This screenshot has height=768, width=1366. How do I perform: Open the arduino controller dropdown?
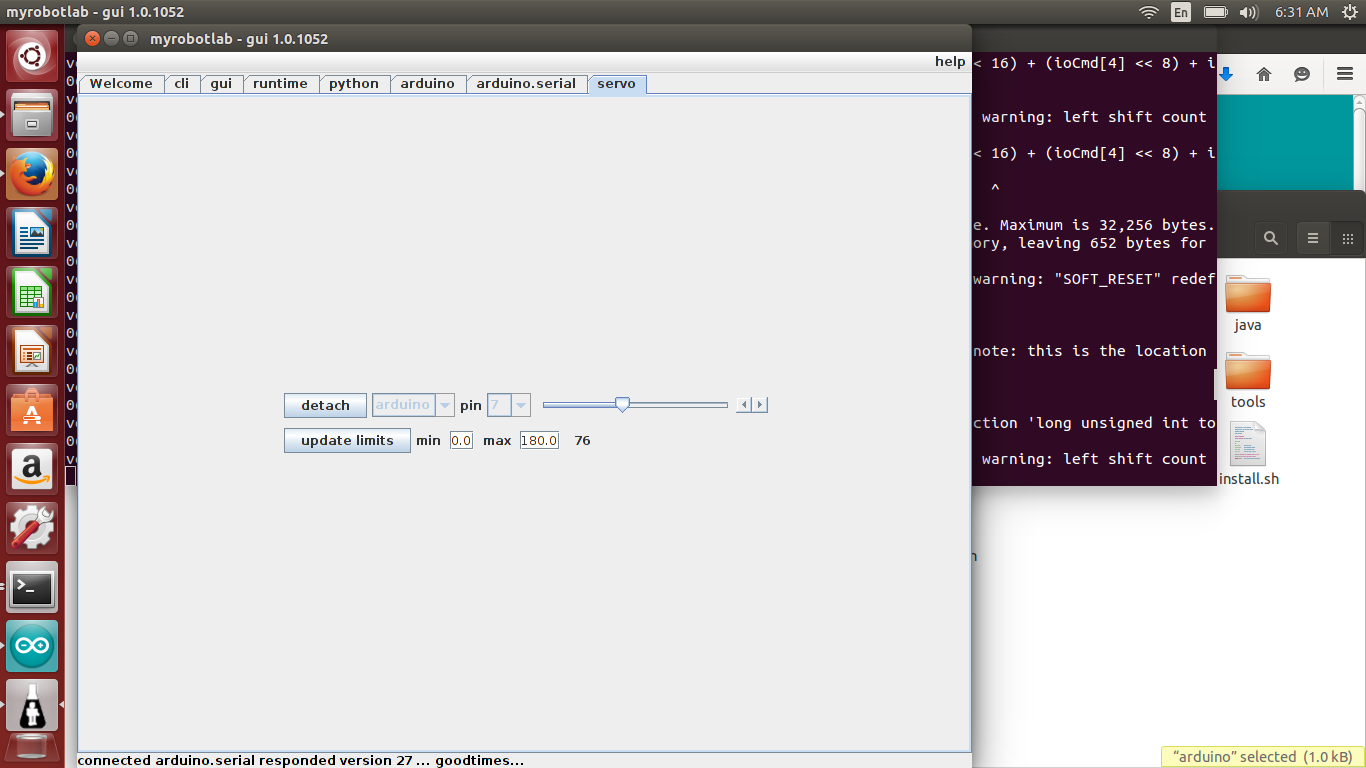tap(413, 405)
